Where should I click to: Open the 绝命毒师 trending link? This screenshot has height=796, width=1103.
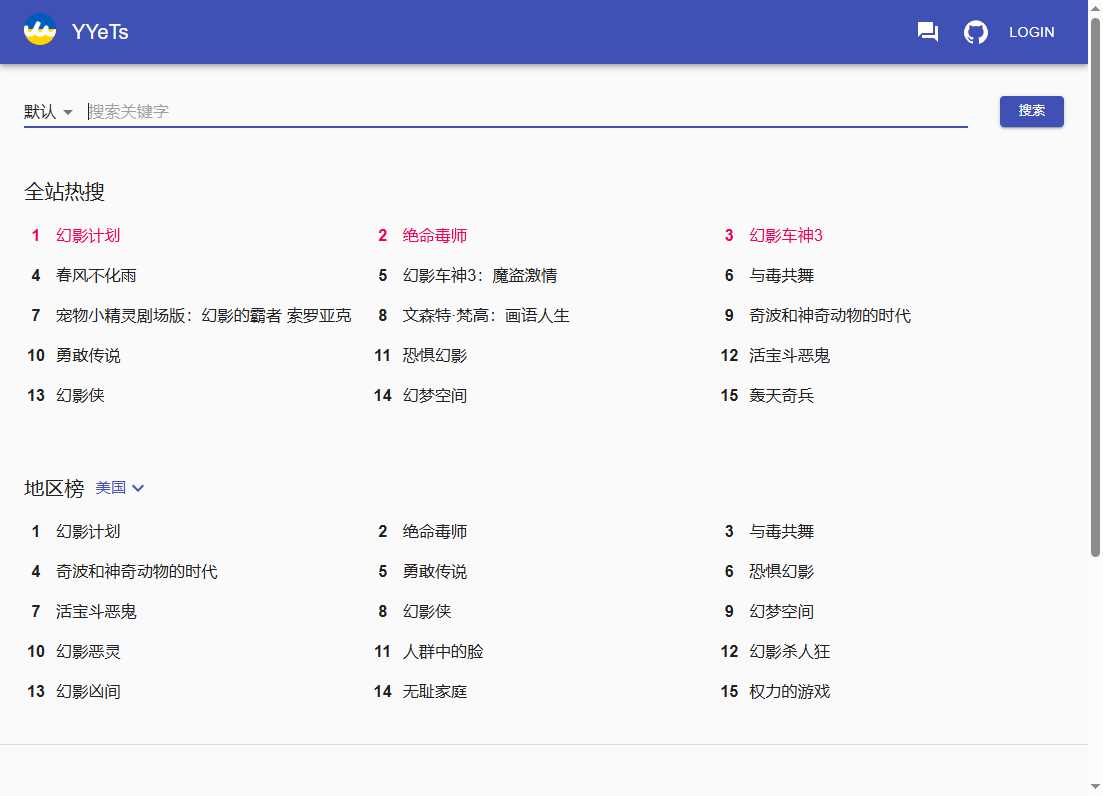coord(433,235)
